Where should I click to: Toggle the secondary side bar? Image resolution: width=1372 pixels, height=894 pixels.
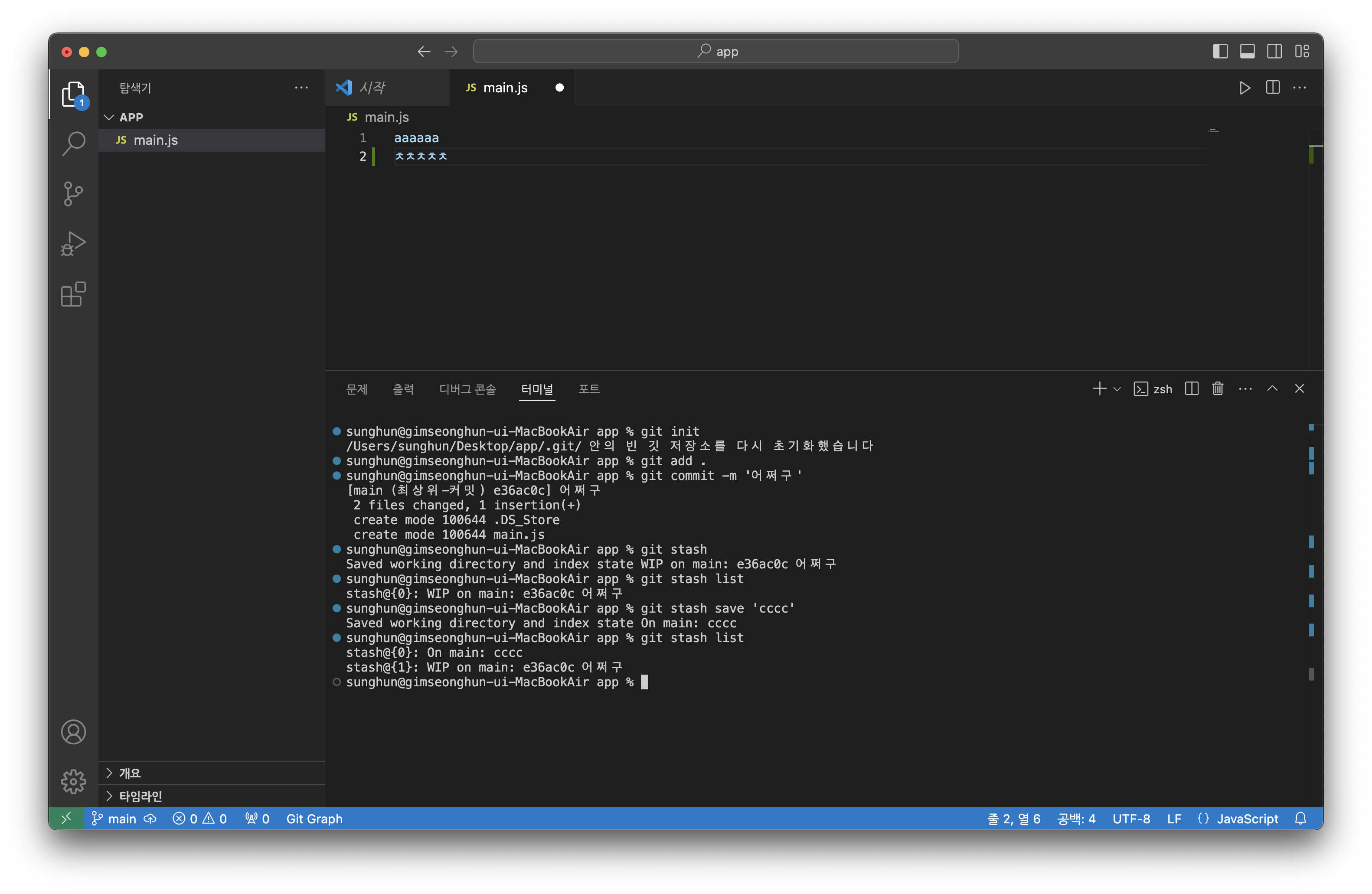click(1274, 51)
